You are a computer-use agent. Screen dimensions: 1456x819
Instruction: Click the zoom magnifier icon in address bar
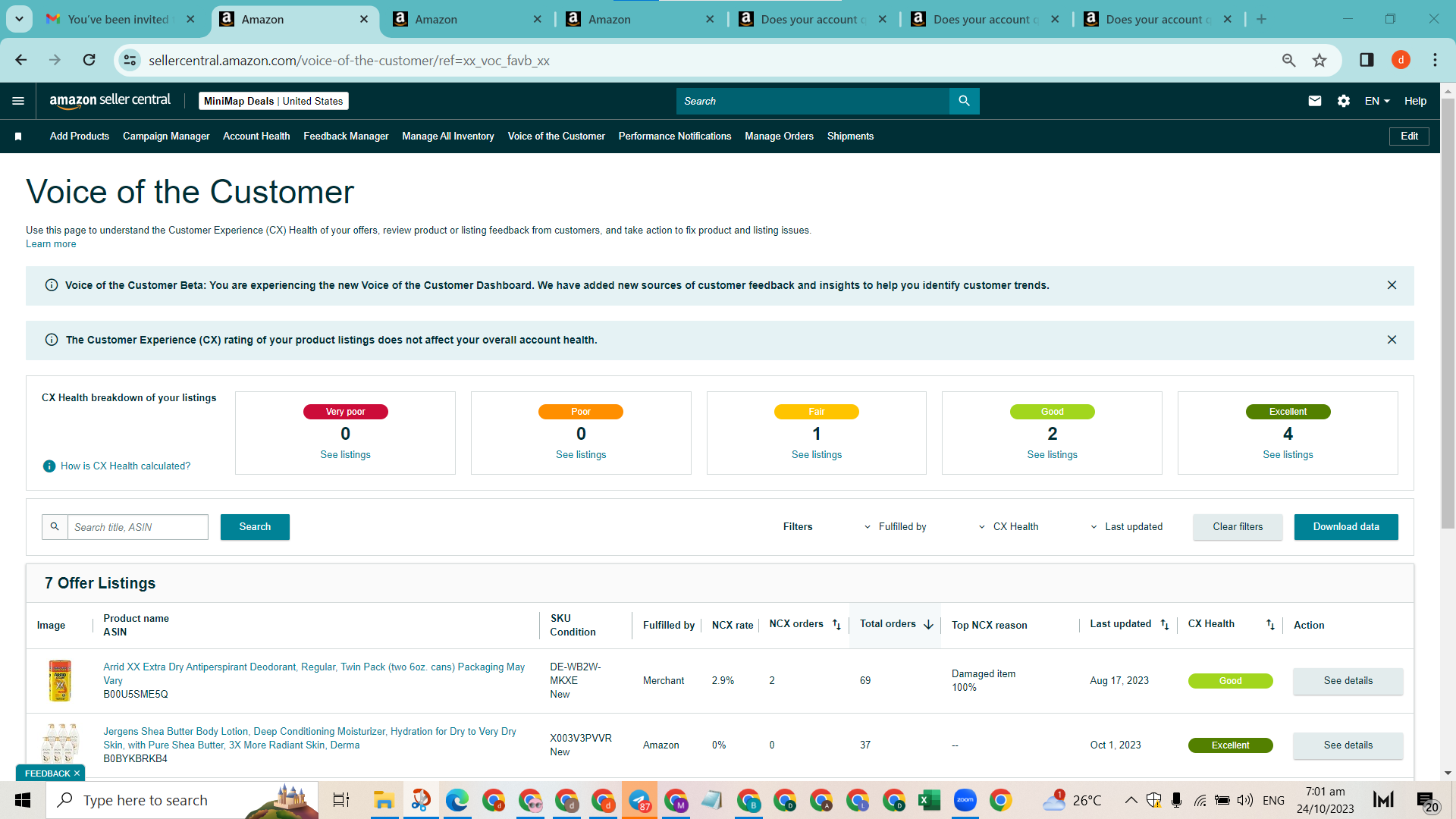[1288, 60]
